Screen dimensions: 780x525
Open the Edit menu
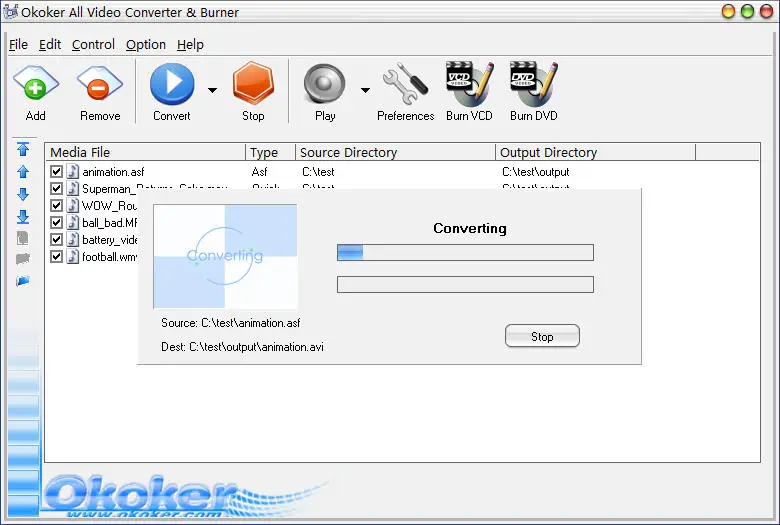click(x=50, y=45)
